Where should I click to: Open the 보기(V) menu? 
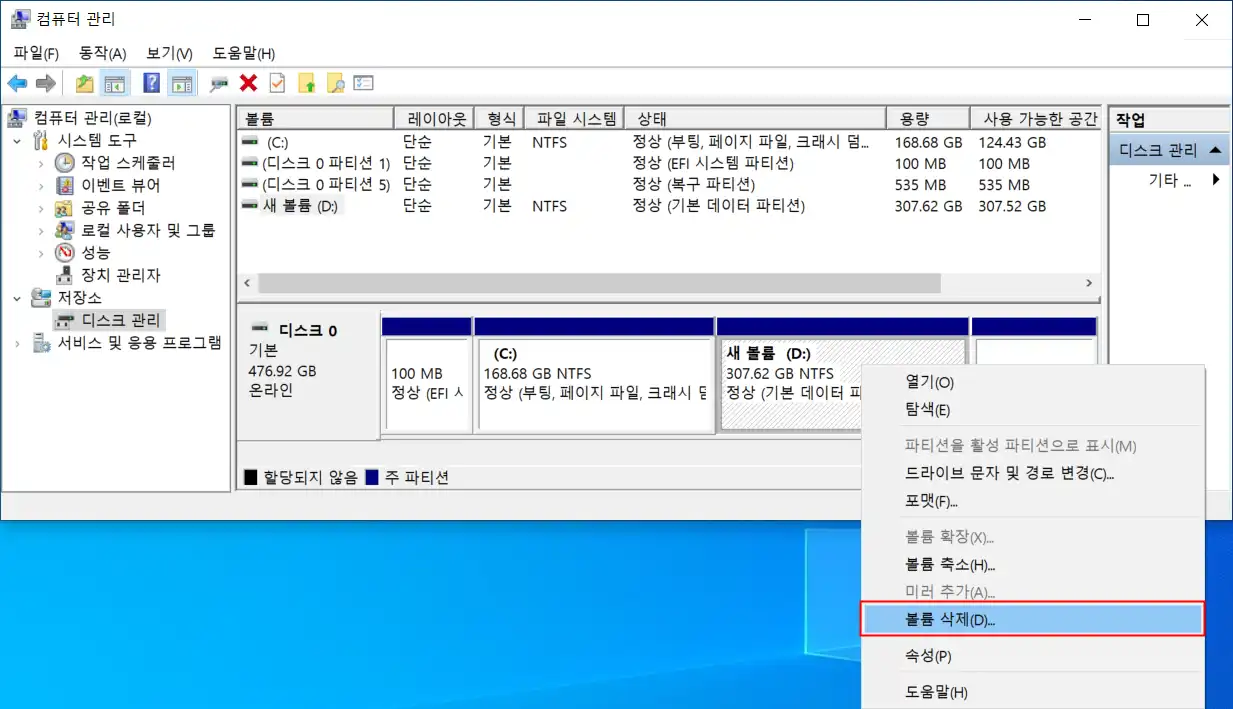tap(169, 53)
